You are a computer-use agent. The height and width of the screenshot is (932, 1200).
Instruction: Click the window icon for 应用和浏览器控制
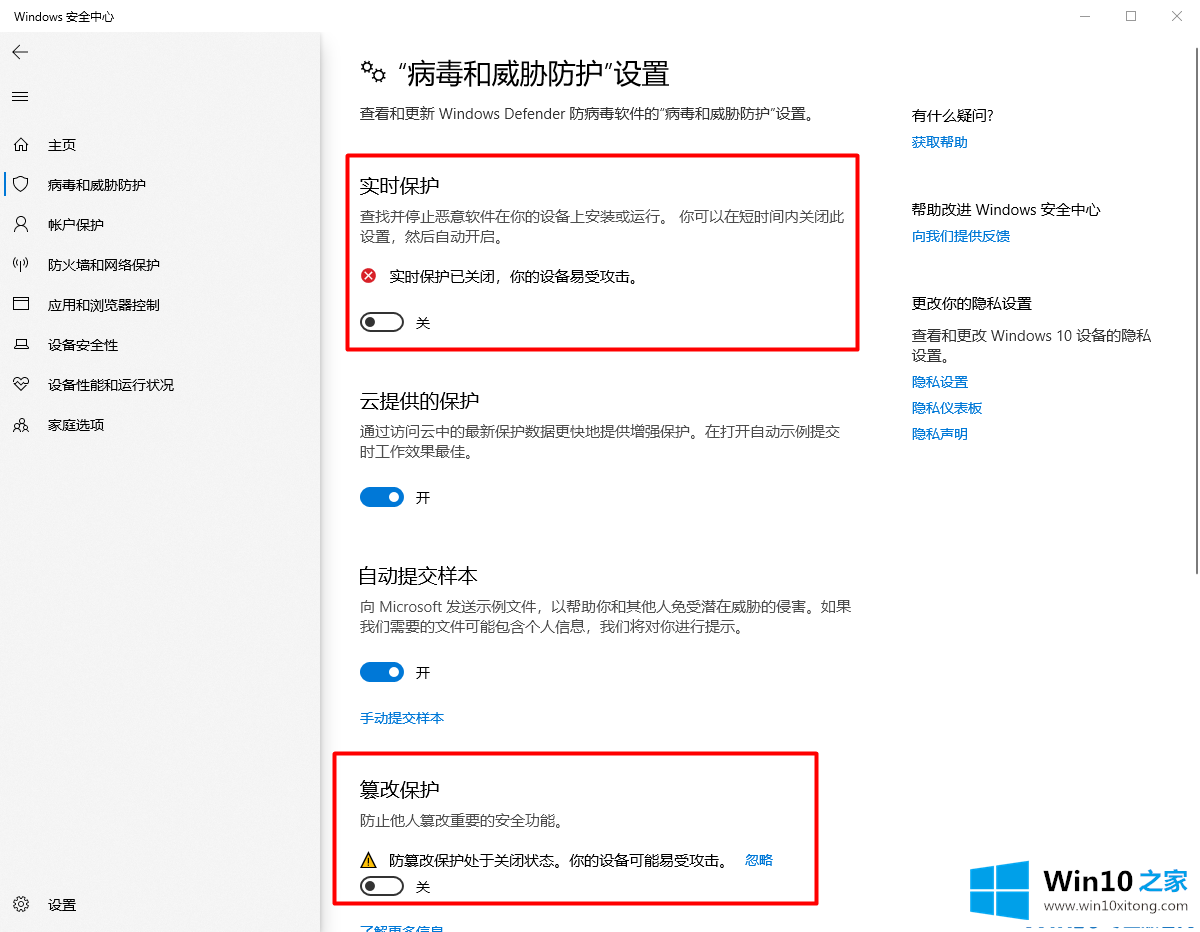(21, 305)
